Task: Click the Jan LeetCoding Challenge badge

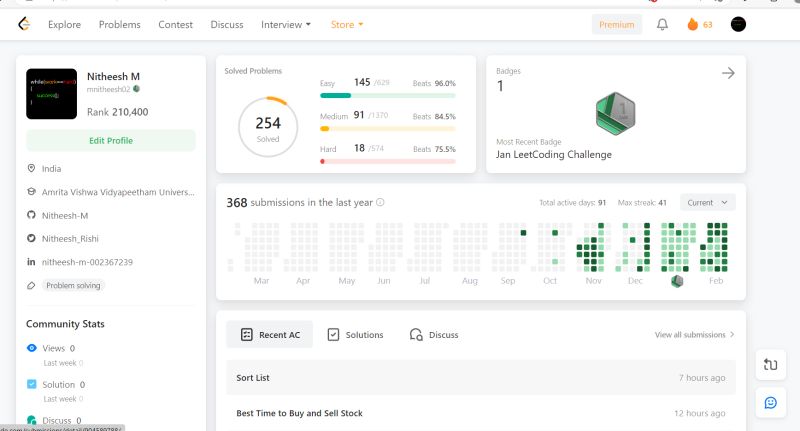Action: (615, 113)
